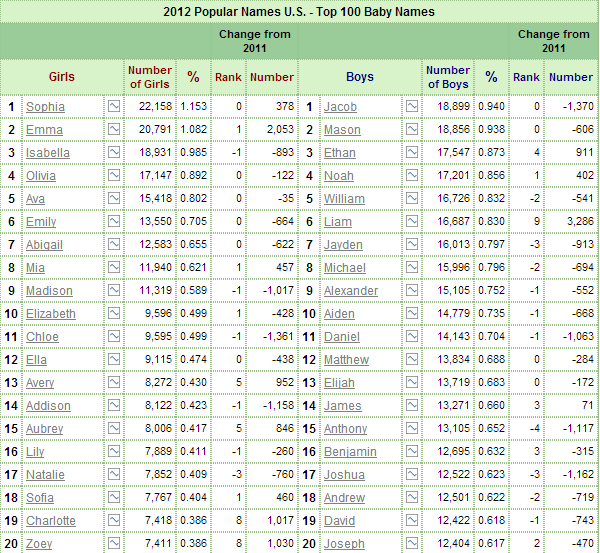Click the girls' Rank column header
The width and height of the screenshot is (600, 553).
pyautogui.click(x=228, y=77)
